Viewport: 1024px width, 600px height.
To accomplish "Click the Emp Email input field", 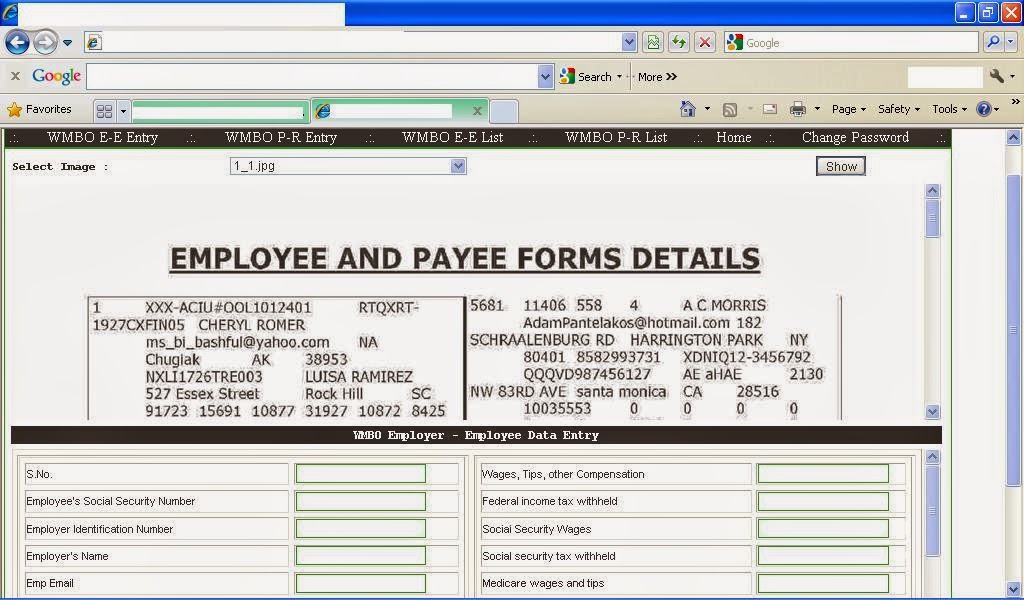I will point(360,583).
